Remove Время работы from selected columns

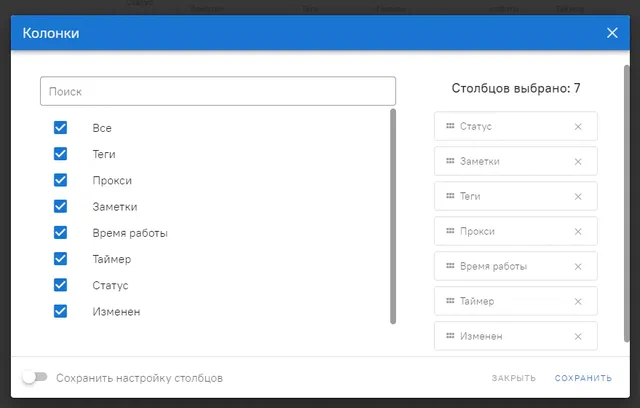(x=578, y=267)
